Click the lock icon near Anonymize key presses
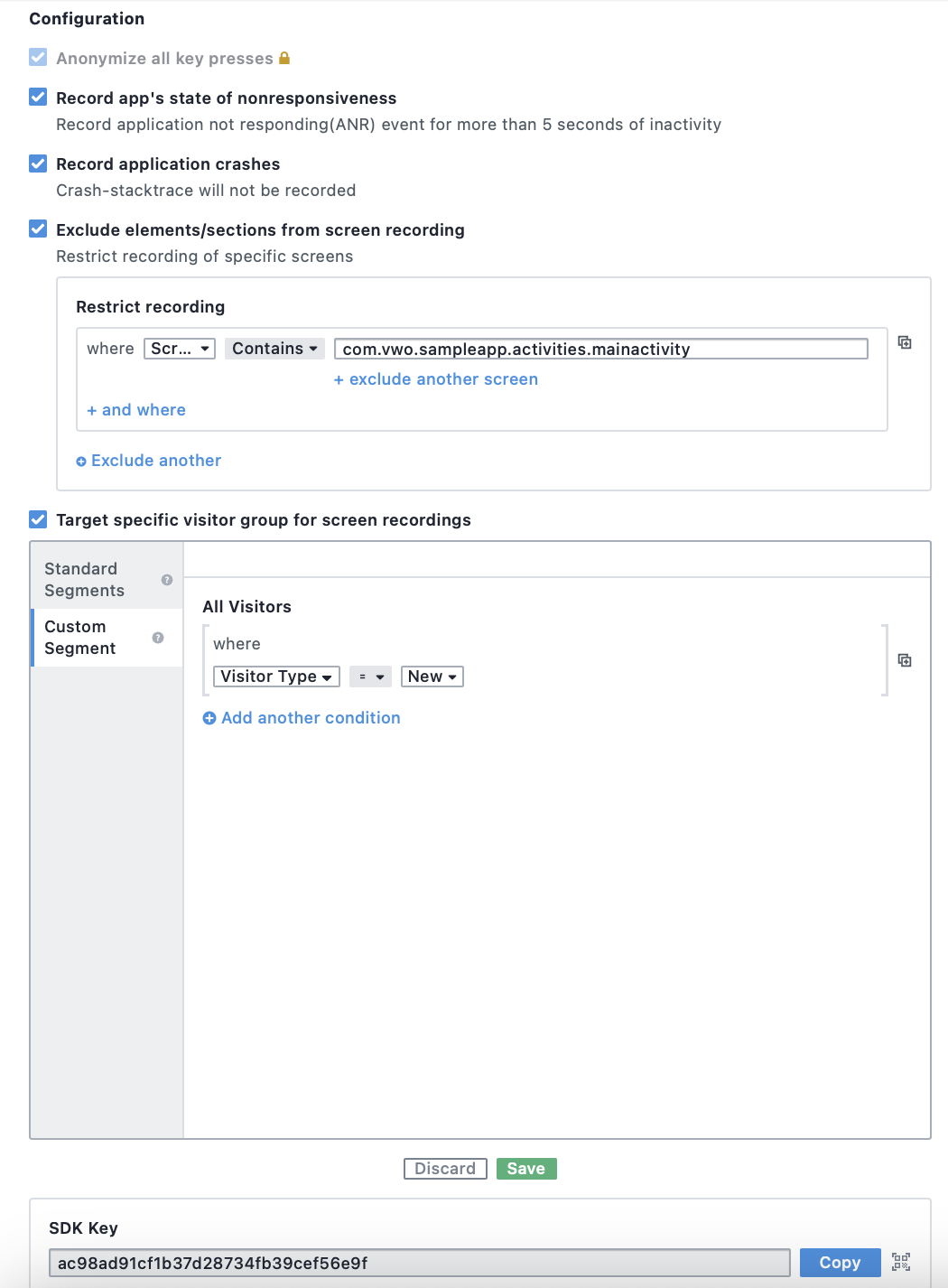This screenshot has width=948, height=1288. click(284, 58)
